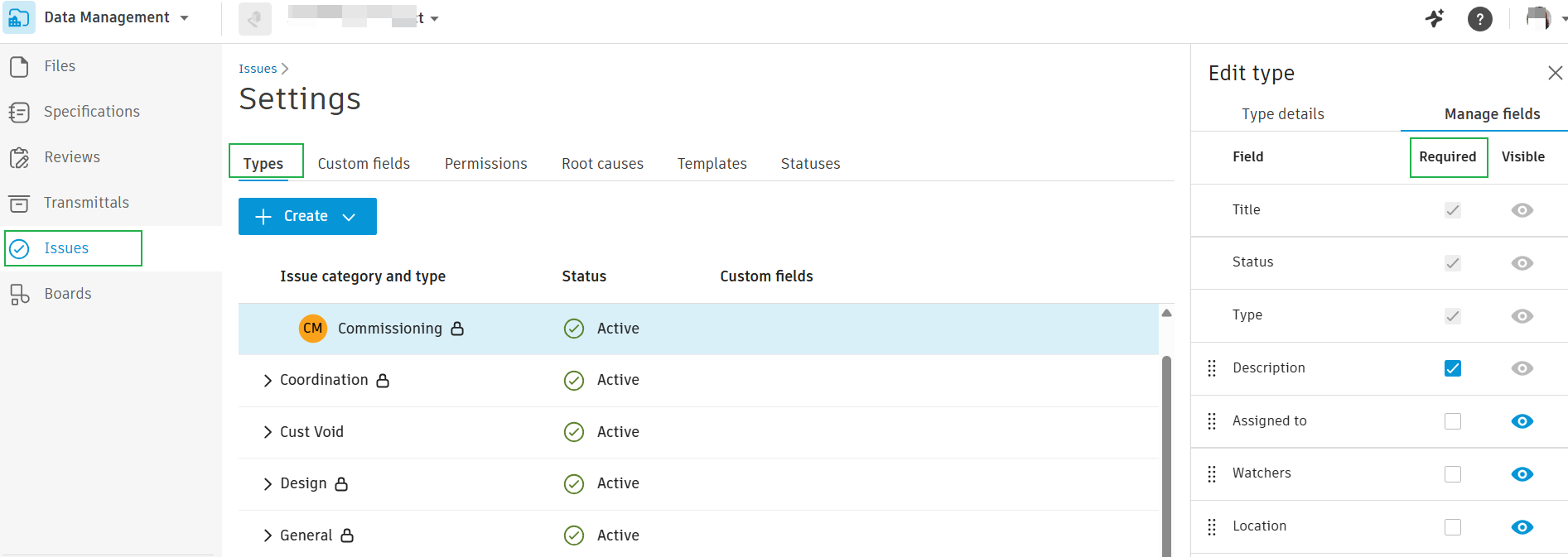Click the project thumbnail icon in header
Image resolution: width=1568 pixels, height=557 pixels.
[x=255, y=18]
